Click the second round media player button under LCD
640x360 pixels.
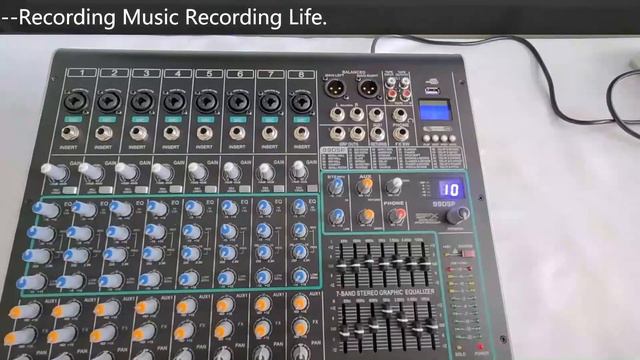(435, 138)
